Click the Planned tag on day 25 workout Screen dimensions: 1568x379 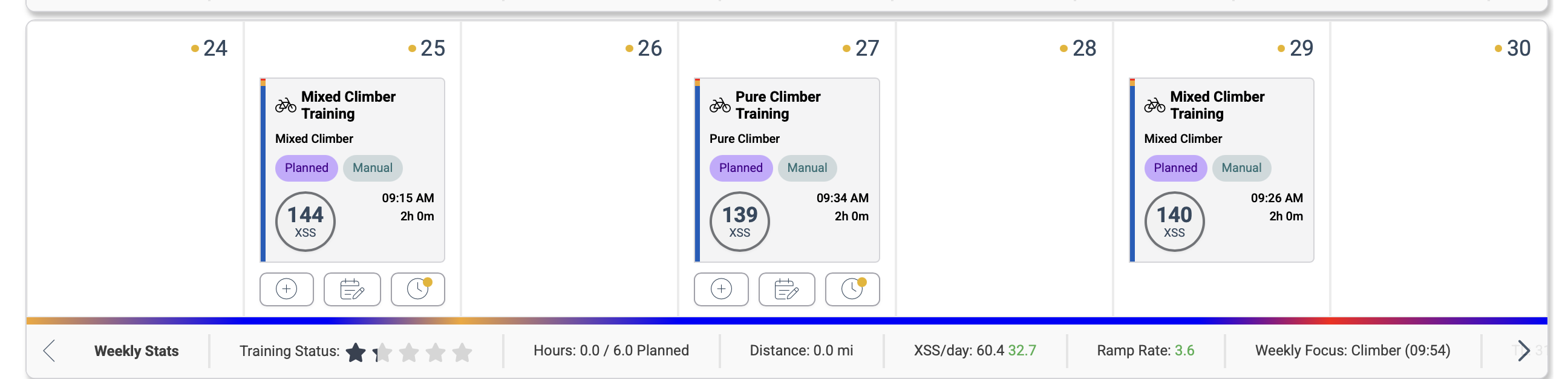306,168
